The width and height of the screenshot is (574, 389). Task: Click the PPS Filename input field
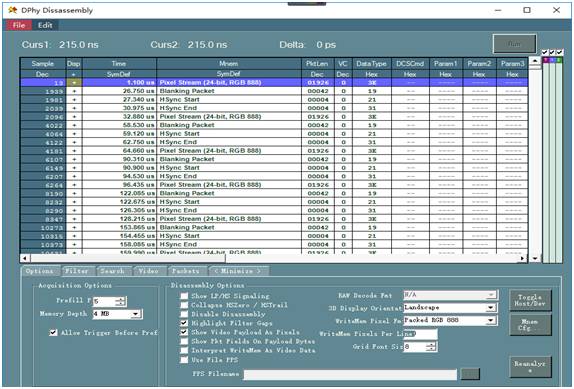coord(350,374)
